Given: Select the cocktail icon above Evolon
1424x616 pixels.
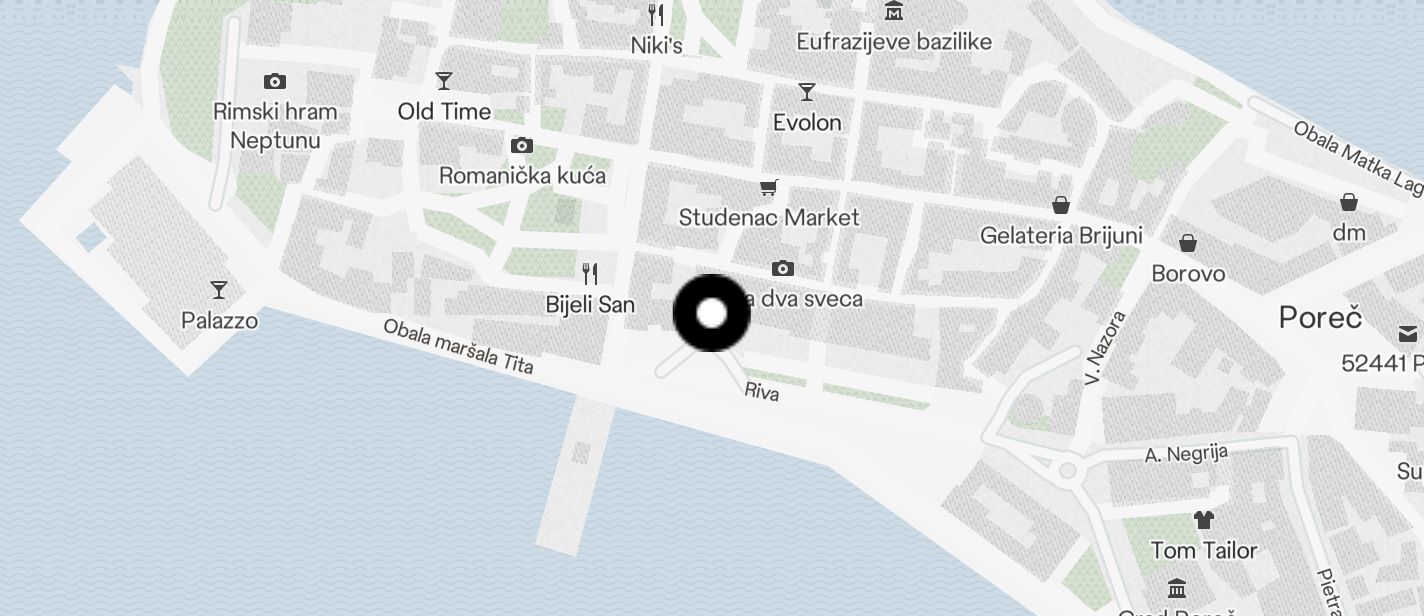Looking at the screenshot, I should [x=807, y=92].
